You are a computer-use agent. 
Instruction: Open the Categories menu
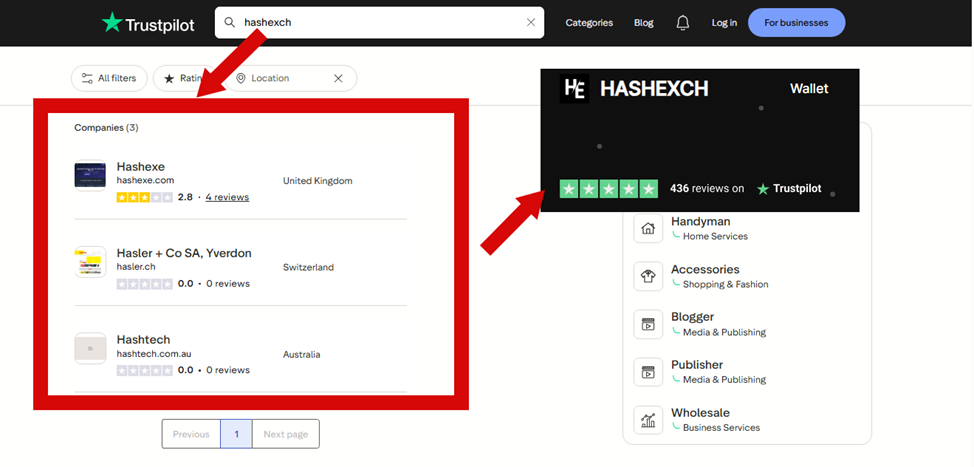pos(589,23)
